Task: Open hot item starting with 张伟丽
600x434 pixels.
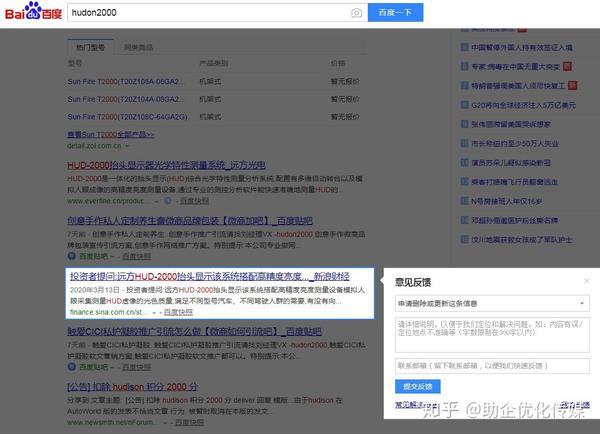Action: (511, 124)
